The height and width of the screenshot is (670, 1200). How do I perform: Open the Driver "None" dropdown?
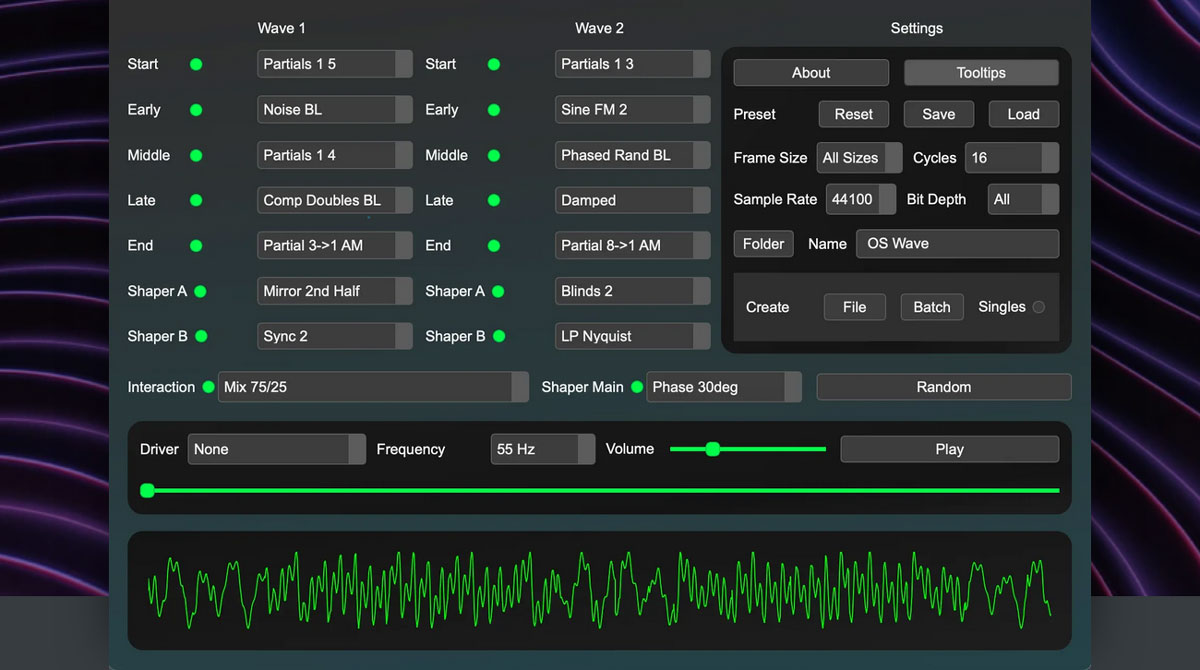coord(277,449)
